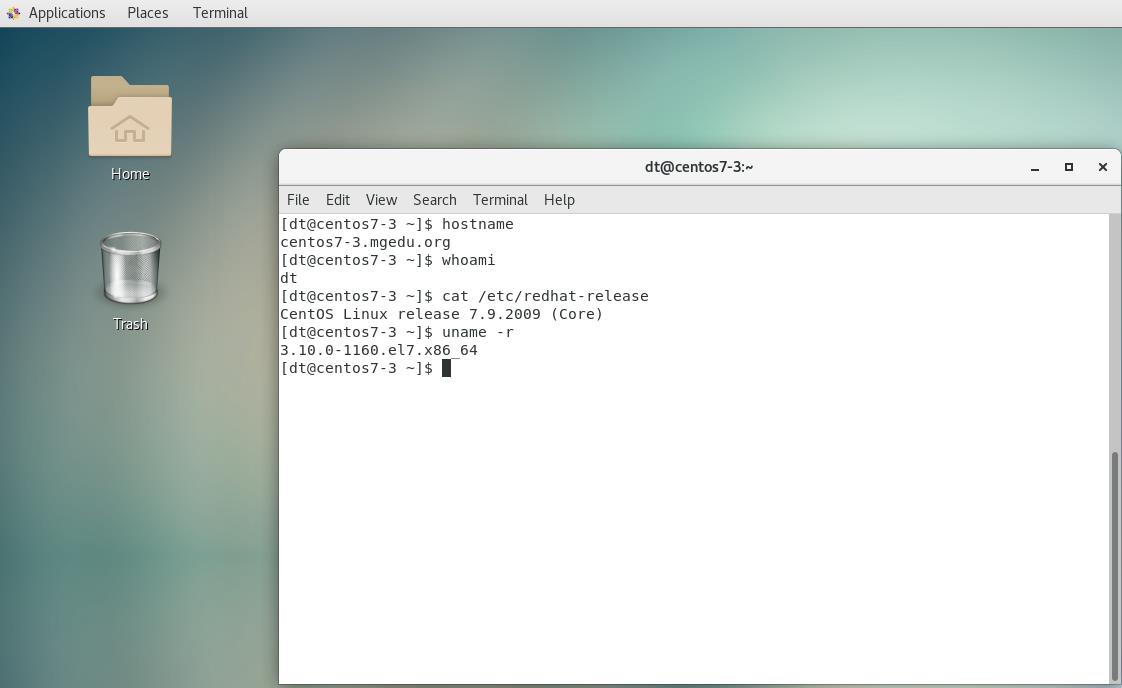1122x688 pixels.
Task: Open the terminal Search menu
Action: [x=434, y=200]
